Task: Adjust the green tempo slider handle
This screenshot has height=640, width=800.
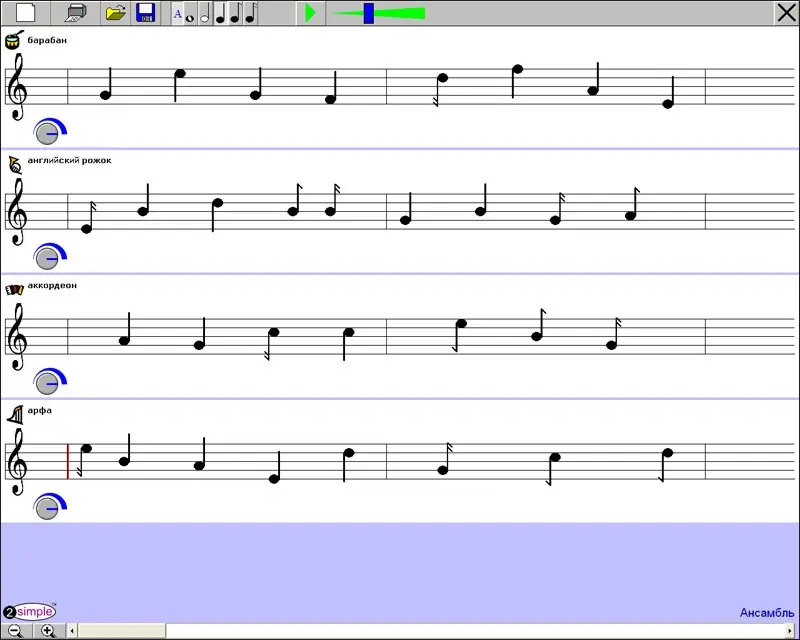Action: click(368, 13)
